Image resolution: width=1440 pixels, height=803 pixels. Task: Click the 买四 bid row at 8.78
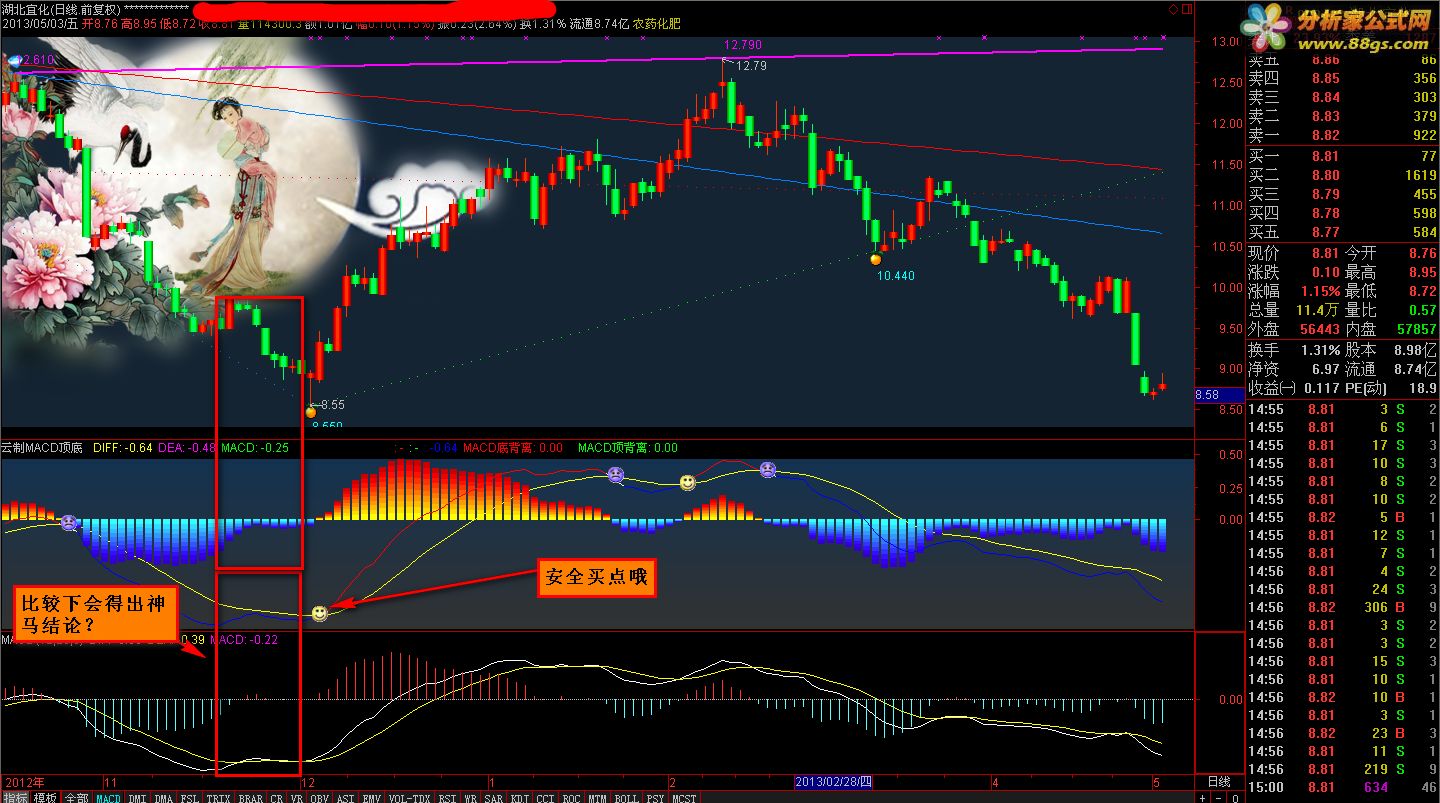pyautogui.click(x=1343, y=213)
